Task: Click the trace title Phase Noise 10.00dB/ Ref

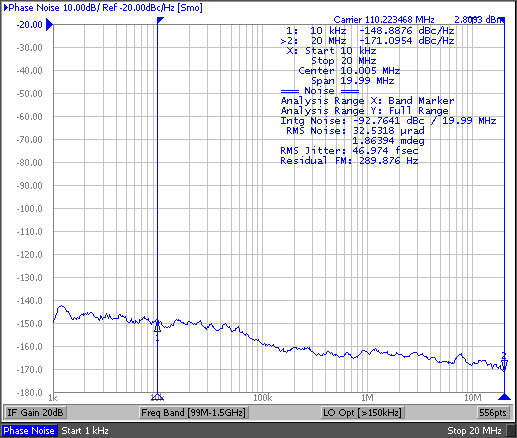Action: point(63,8)
